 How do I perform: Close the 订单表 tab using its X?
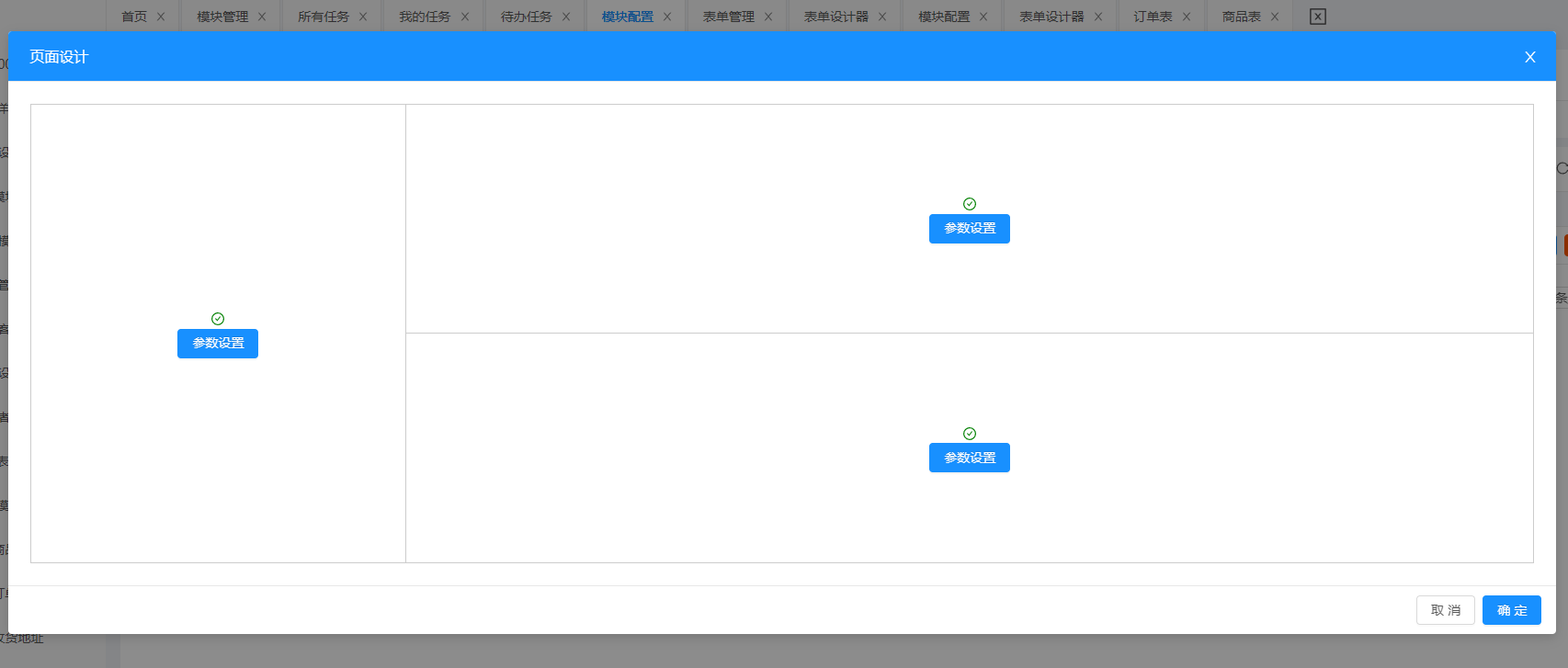(1187, 17)
